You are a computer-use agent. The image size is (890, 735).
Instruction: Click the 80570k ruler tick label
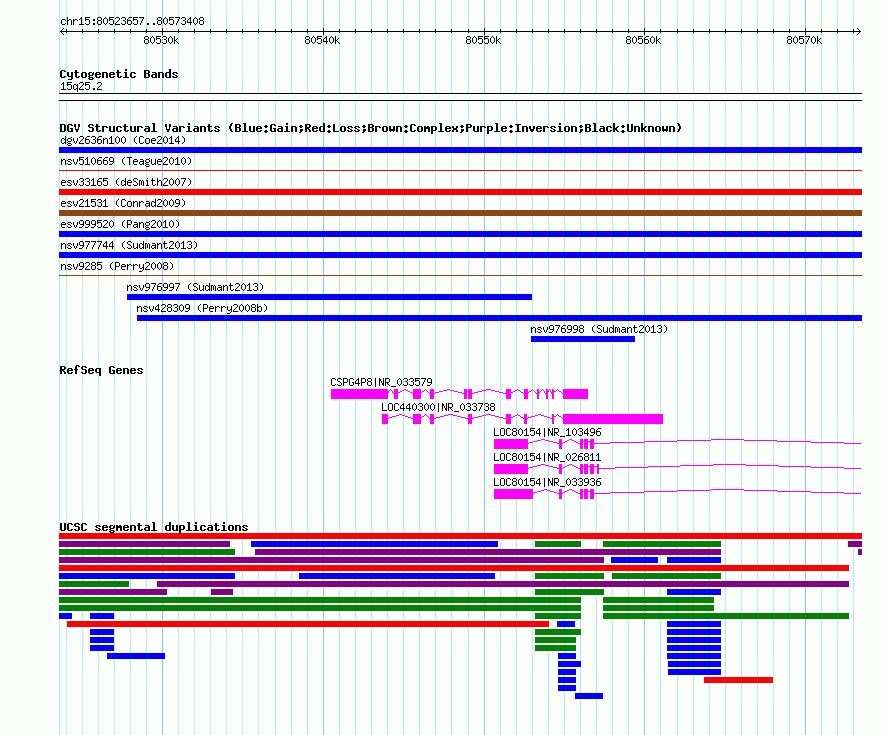coord(804,40)
